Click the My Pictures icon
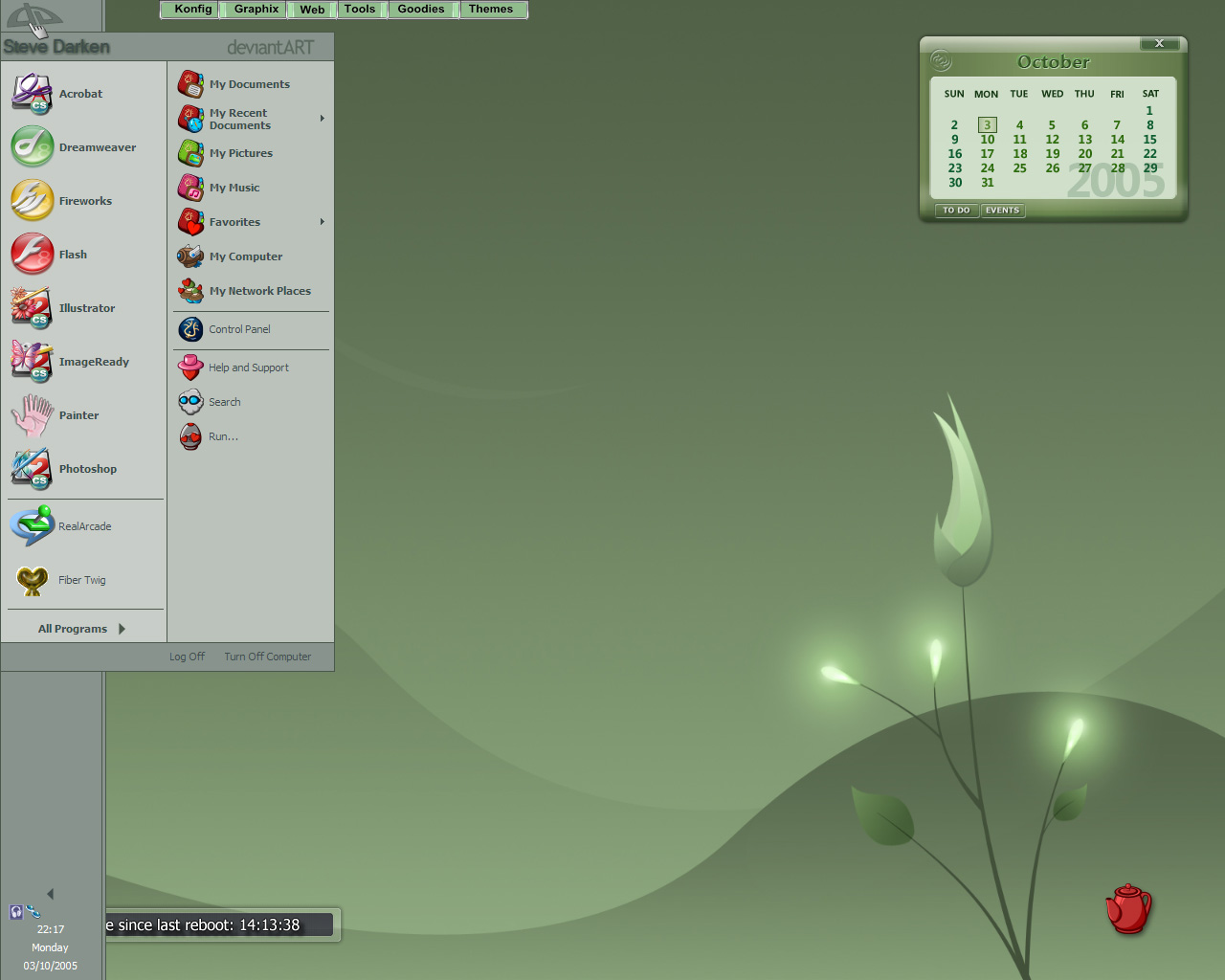Image resolution: width=1225 pixels, height=980 pixels. tap(190, 153)
